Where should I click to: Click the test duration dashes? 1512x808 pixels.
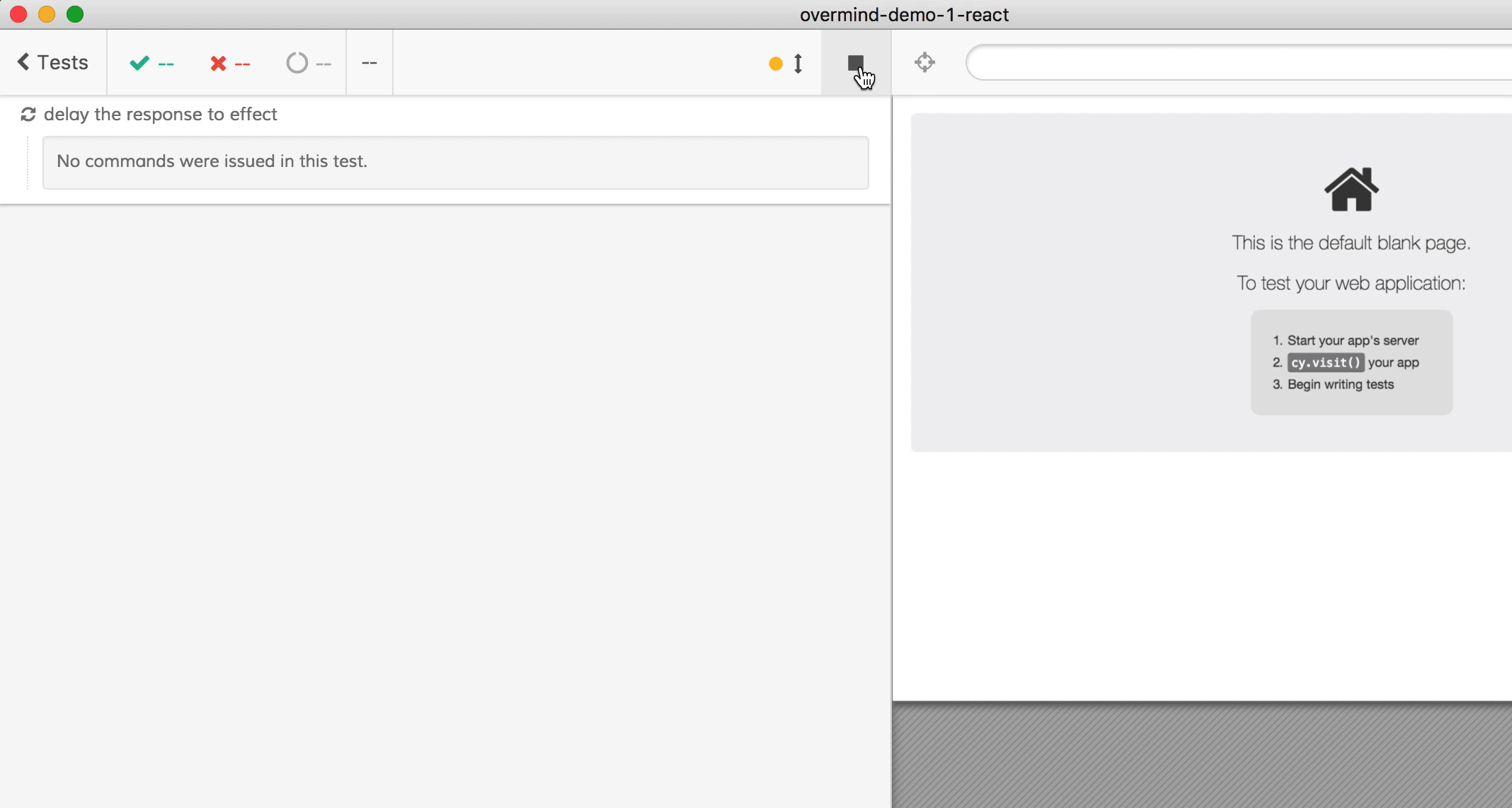[370, 63]
